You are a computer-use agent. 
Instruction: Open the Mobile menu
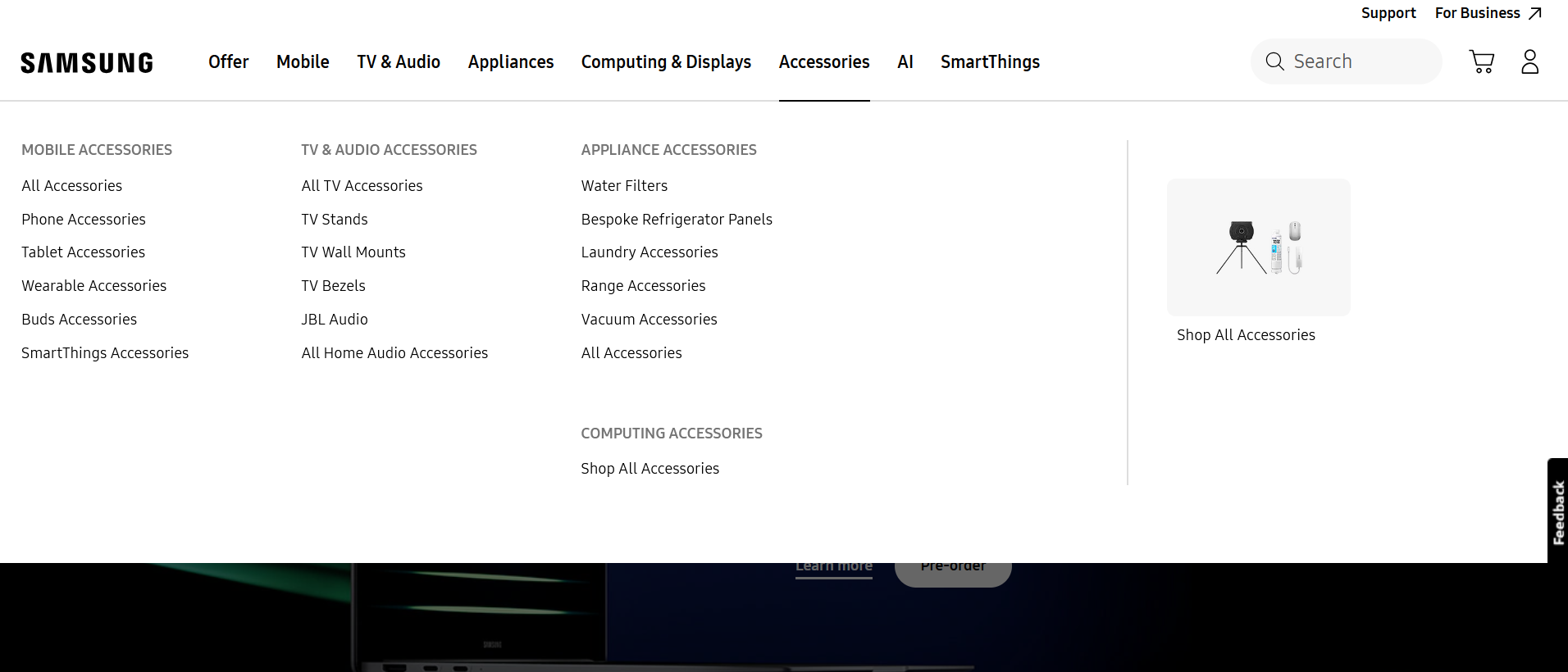[303, 62]
